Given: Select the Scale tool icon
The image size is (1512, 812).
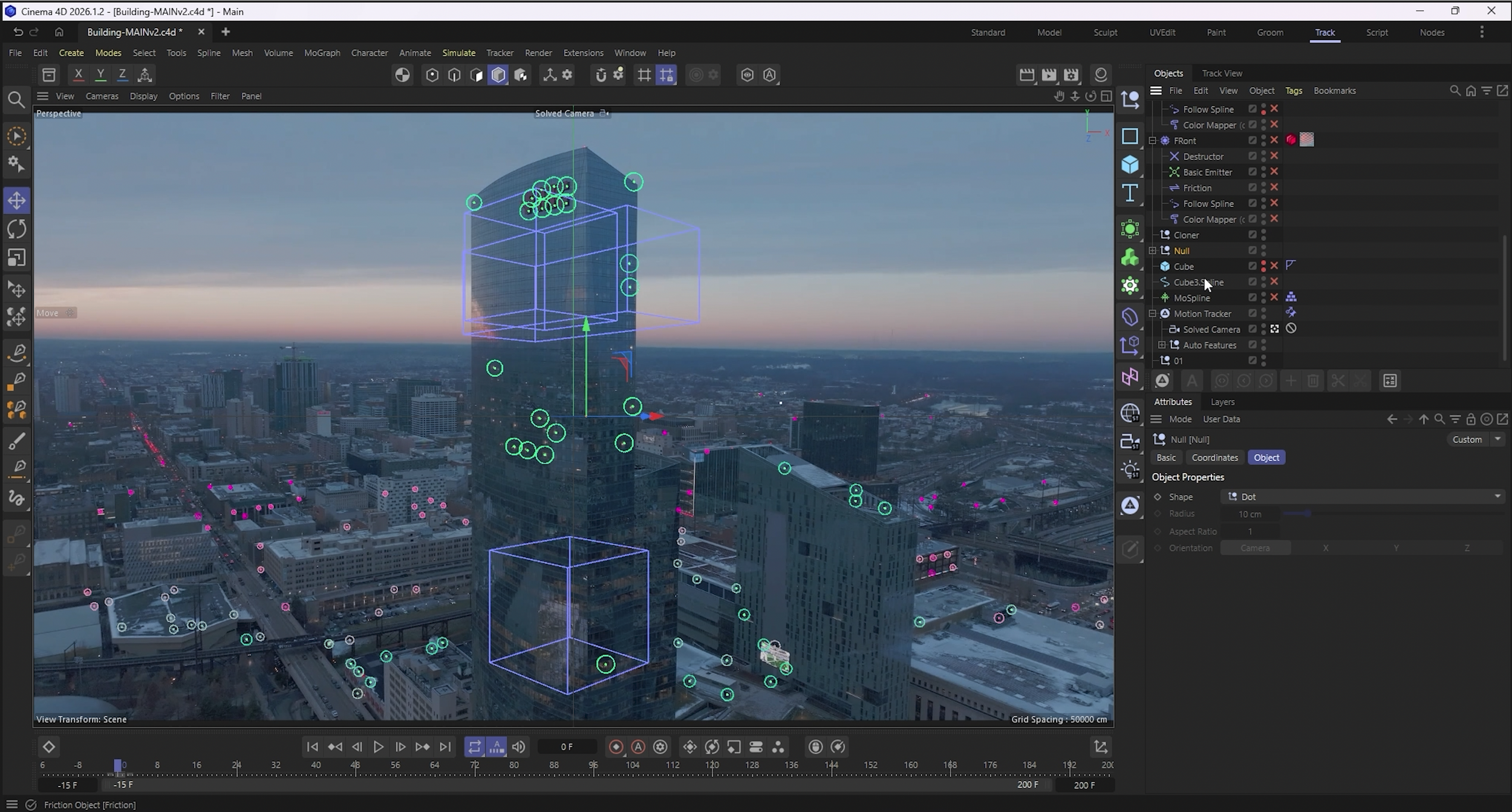Looking at the screenshot, I should click(16, 258).
